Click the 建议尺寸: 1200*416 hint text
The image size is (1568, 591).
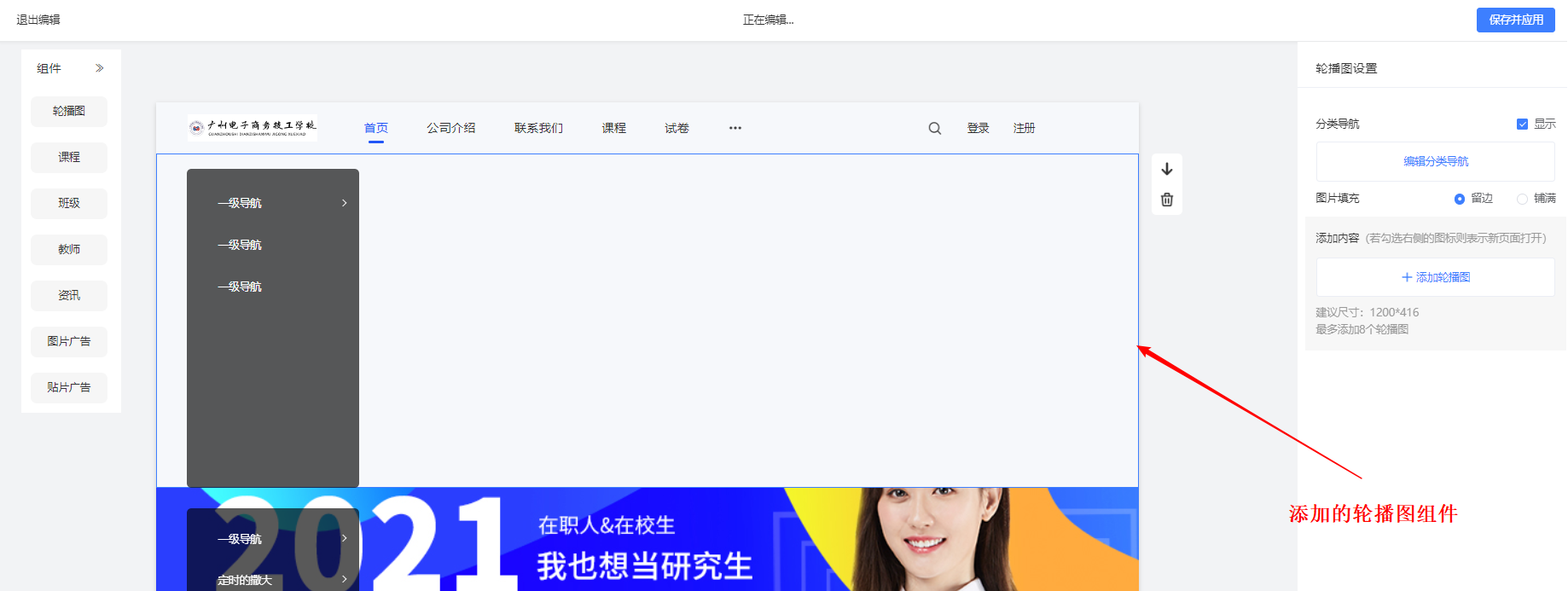point(1368,312)
